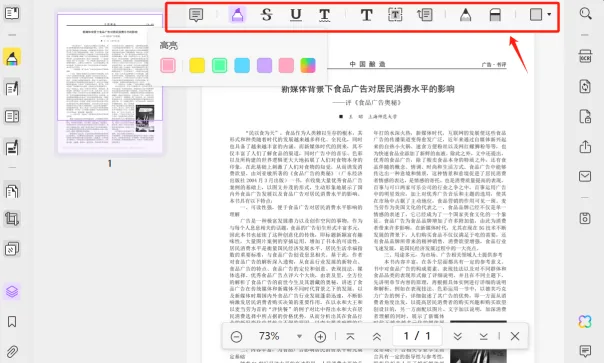Open the convert PDF icon in right sidebar
This screenshot has height=363, width=604.
pos(585,86)
